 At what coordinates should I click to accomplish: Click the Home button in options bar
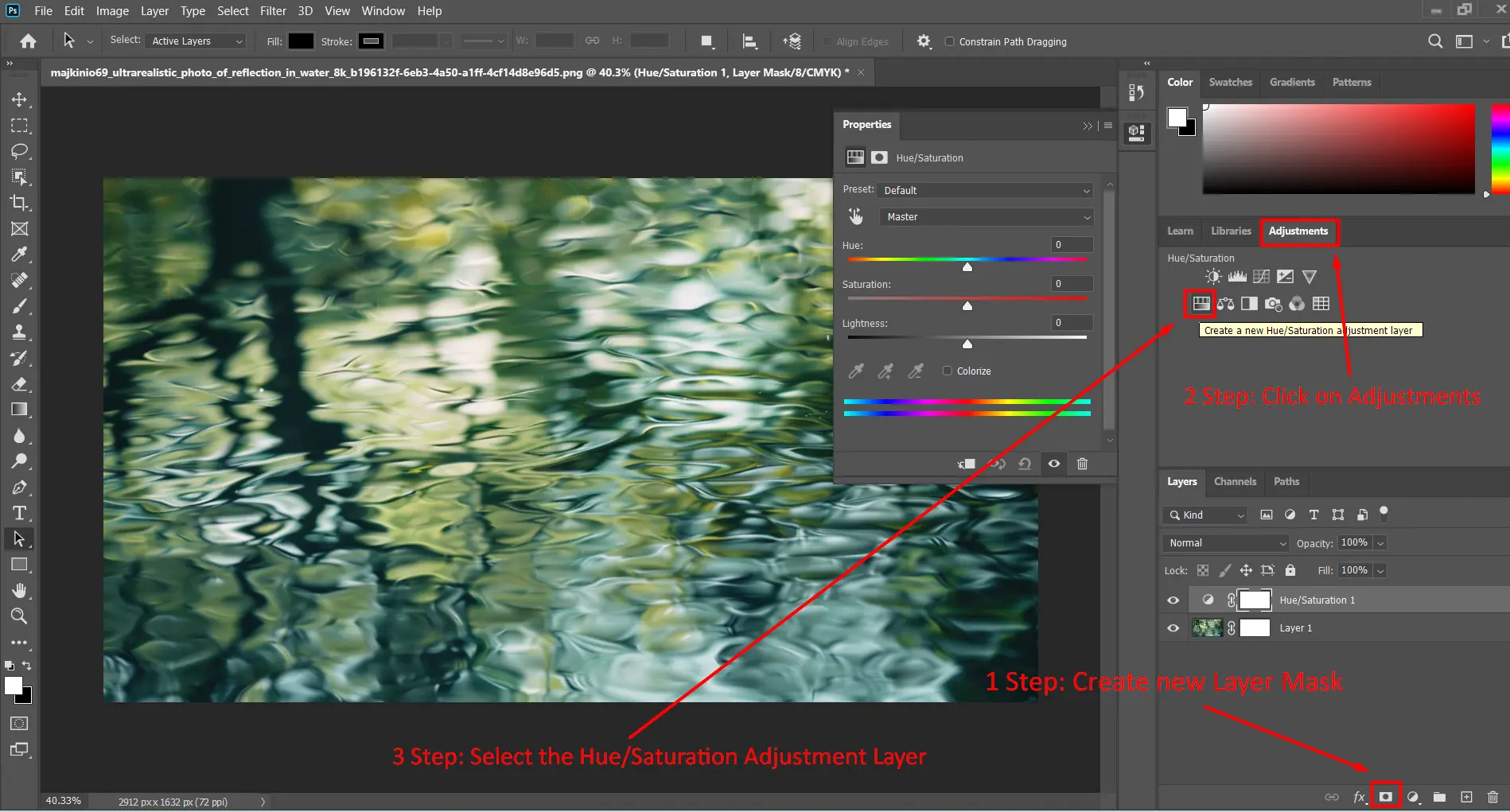tap(28, 41)
